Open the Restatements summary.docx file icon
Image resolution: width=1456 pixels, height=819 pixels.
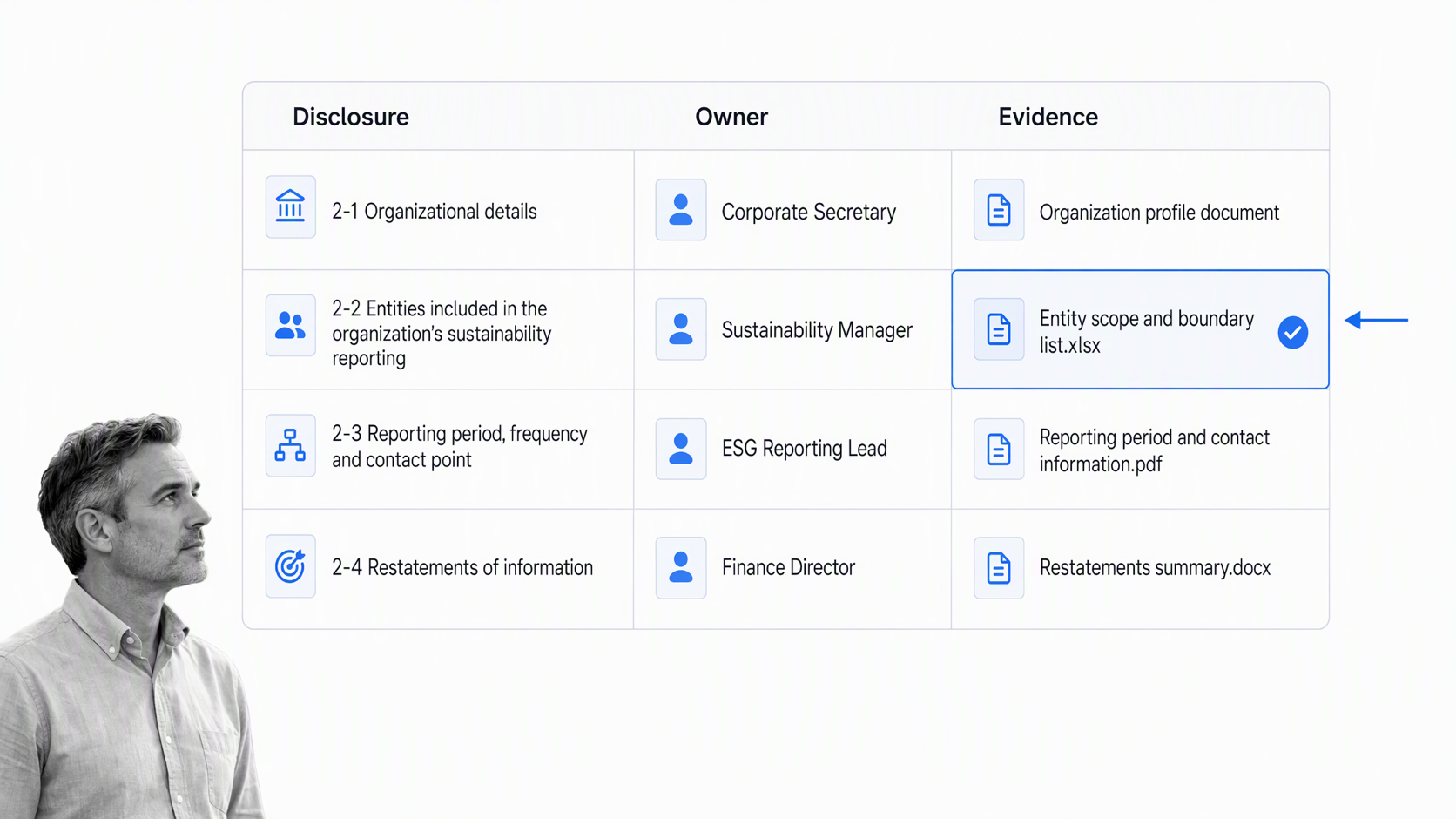click(999, 567)
